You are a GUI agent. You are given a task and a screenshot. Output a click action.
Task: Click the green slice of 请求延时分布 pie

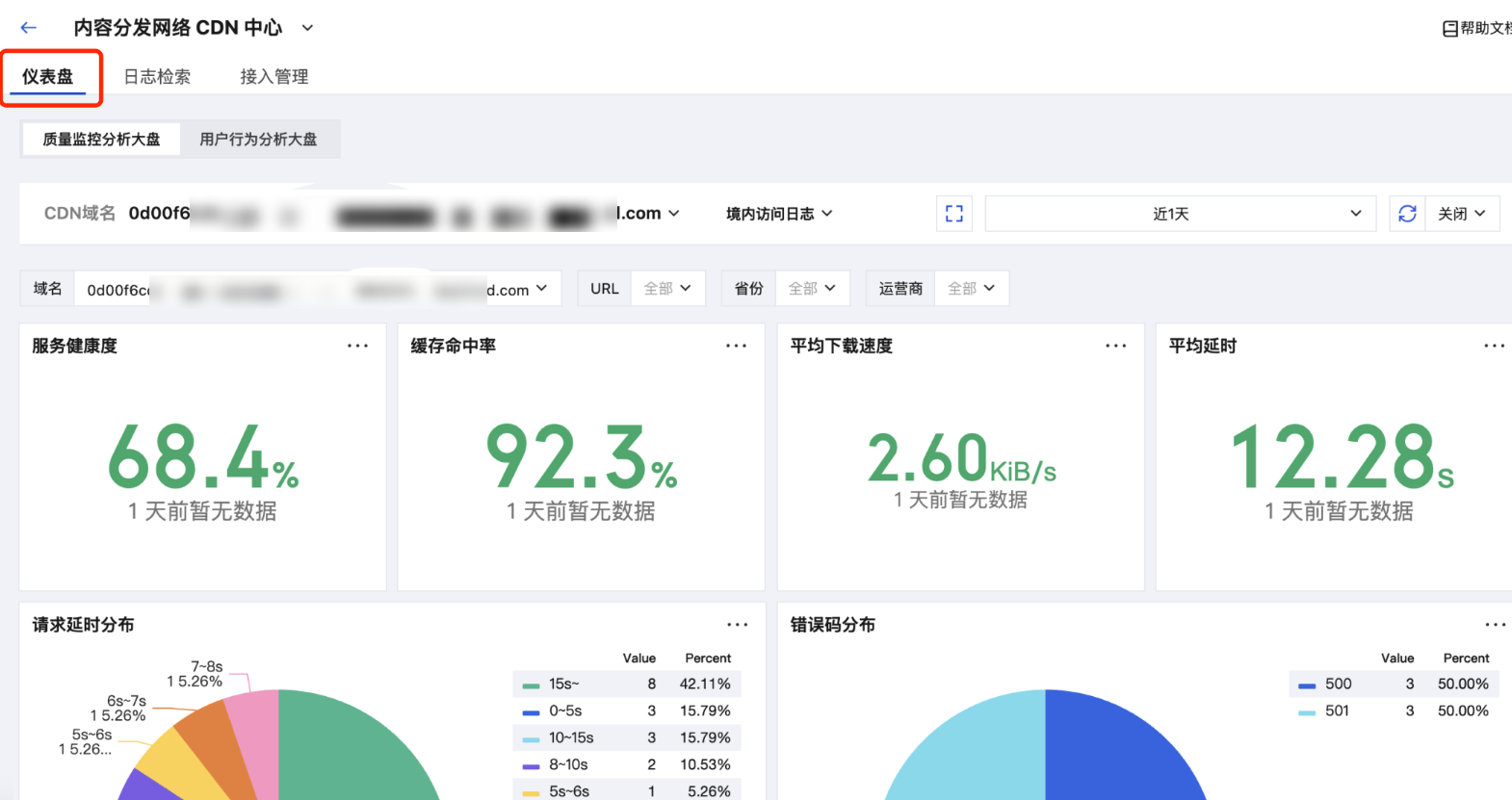(x=356, y=751)
